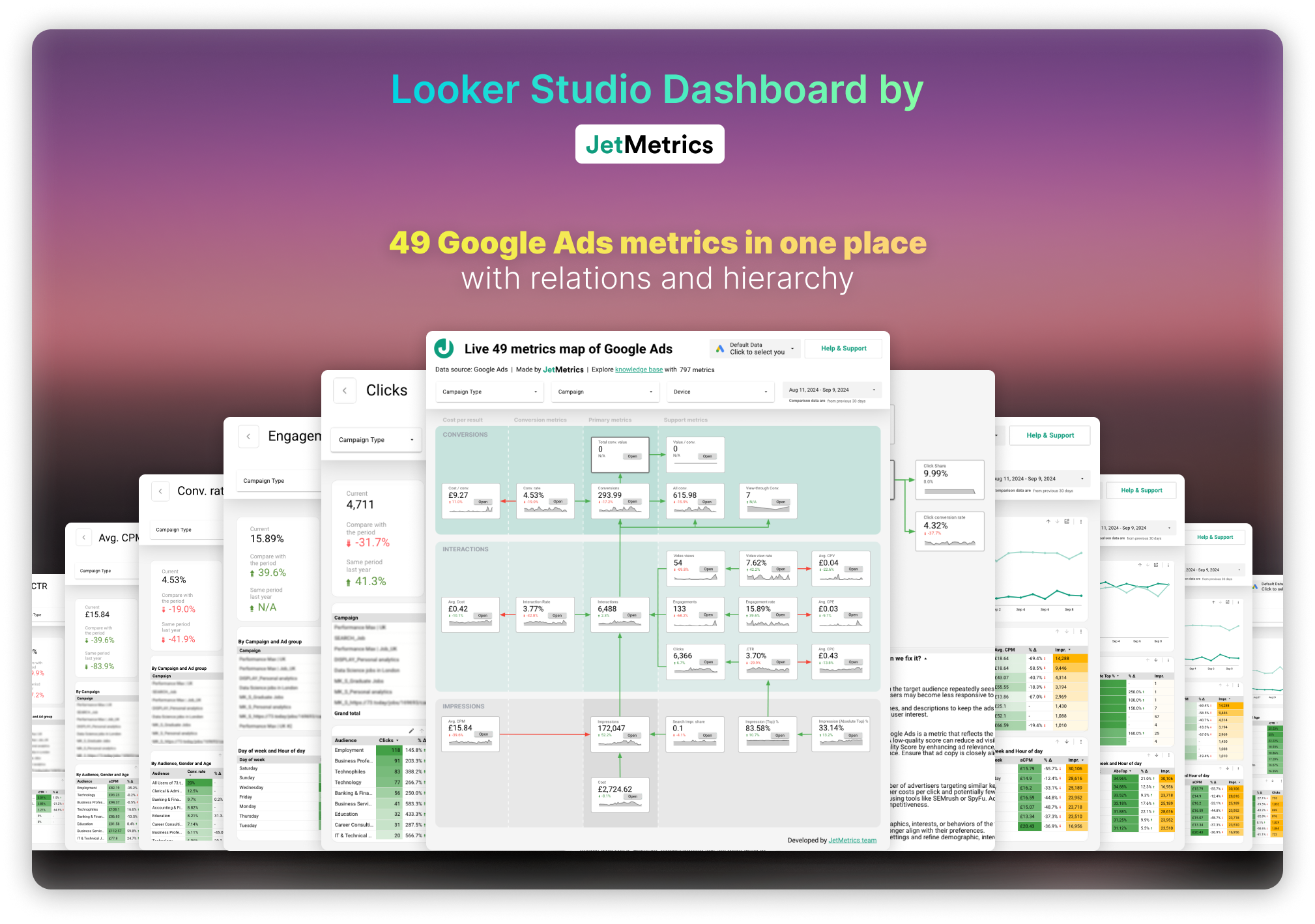The width and height of the screenshot is (1315, 924).
Task: Follow the knowledge base link
Action: pos(639,369)
